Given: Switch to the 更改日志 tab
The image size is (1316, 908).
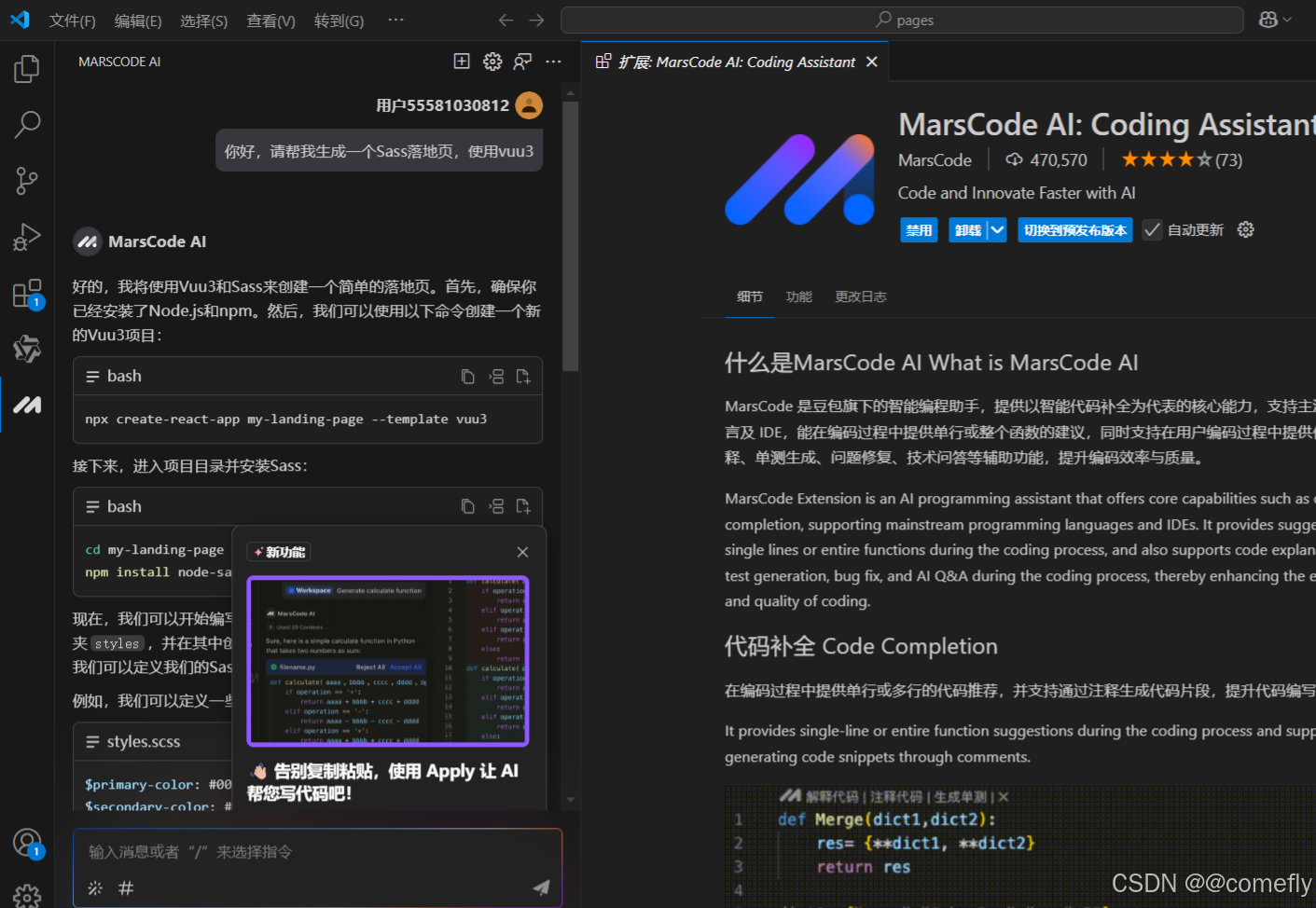Looking at the screenshot, I should click(861, 296).
